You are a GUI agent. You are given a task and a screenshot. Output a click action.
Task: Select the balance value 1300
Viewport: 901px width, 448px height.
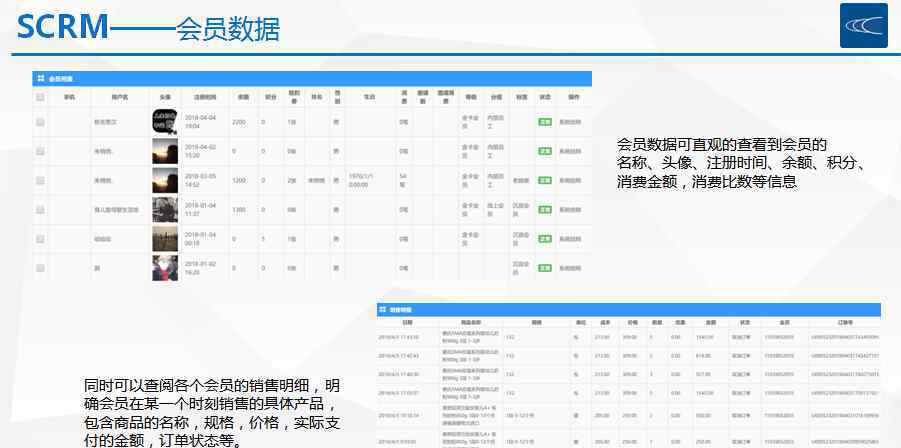[238, 210]
